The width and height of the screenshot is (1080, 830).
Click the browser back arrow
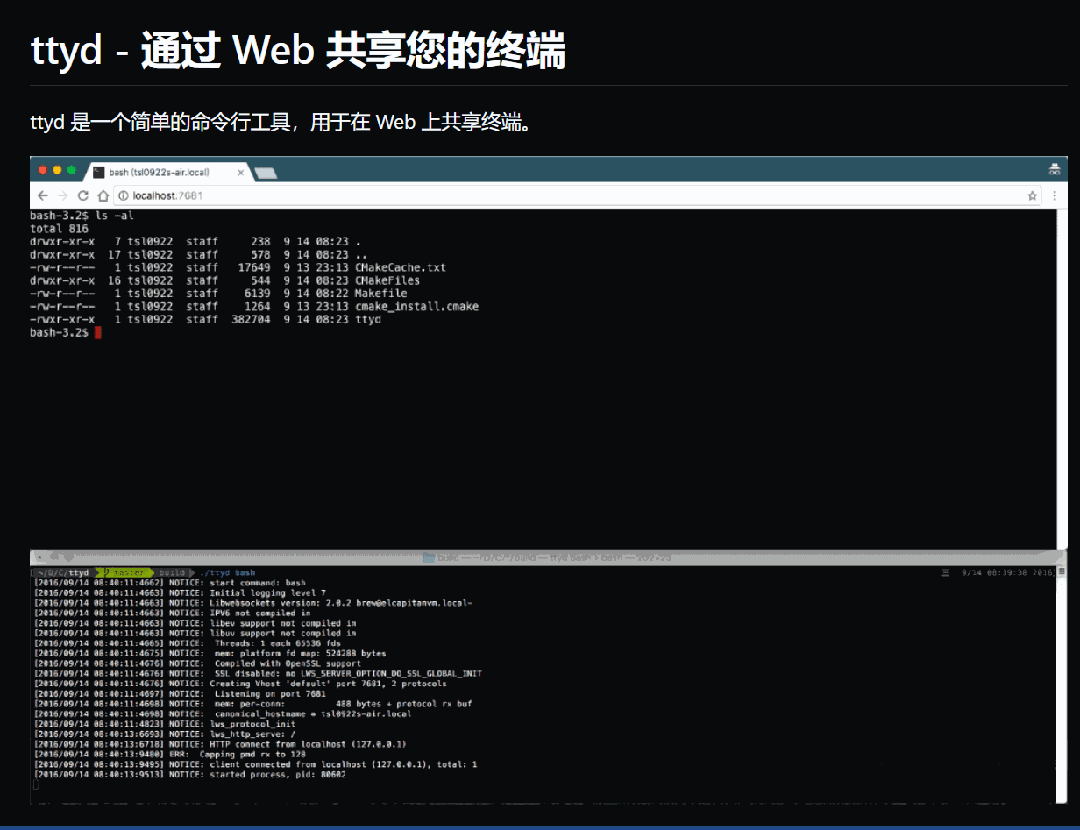tap(43, 196)
